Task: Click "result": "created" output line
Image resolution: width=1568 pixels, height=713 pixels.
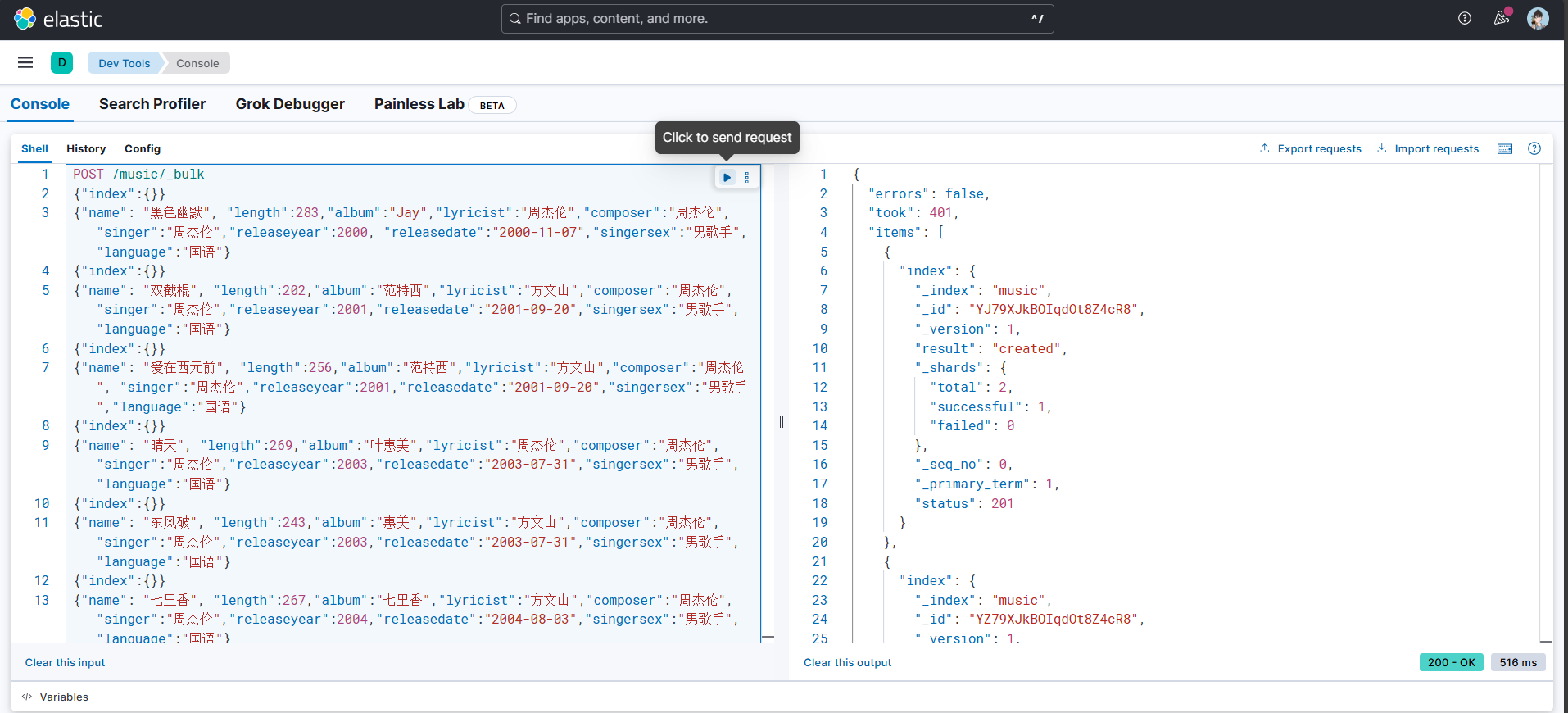Action: click(990, 348)
